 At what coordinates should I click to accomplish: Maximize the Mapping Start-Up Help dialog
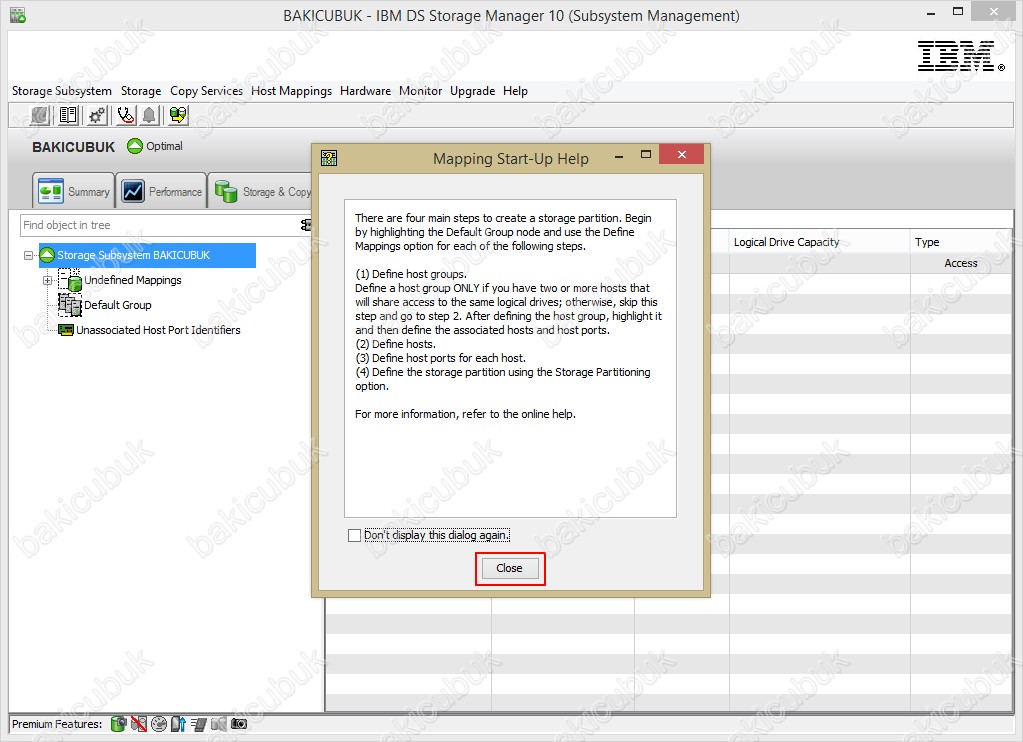tap(646, 155)
